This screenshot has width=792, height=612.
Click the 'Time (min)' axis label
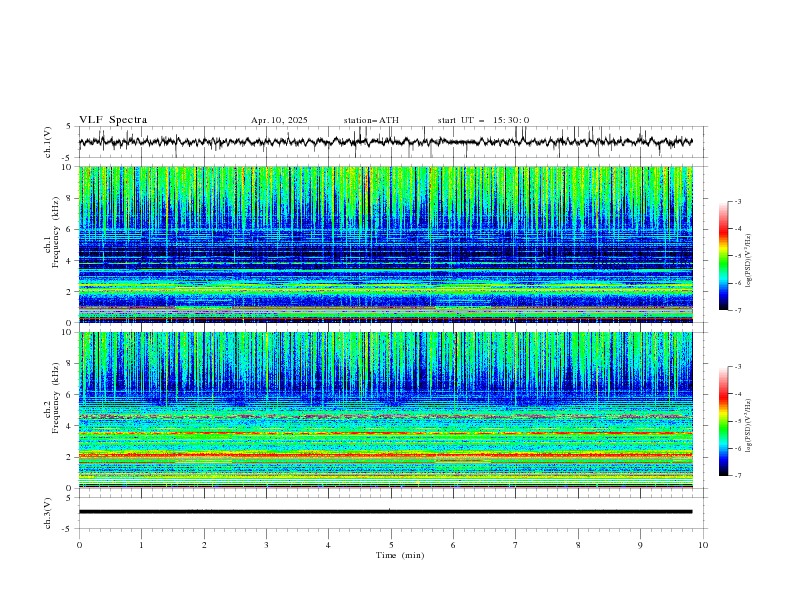400,555
